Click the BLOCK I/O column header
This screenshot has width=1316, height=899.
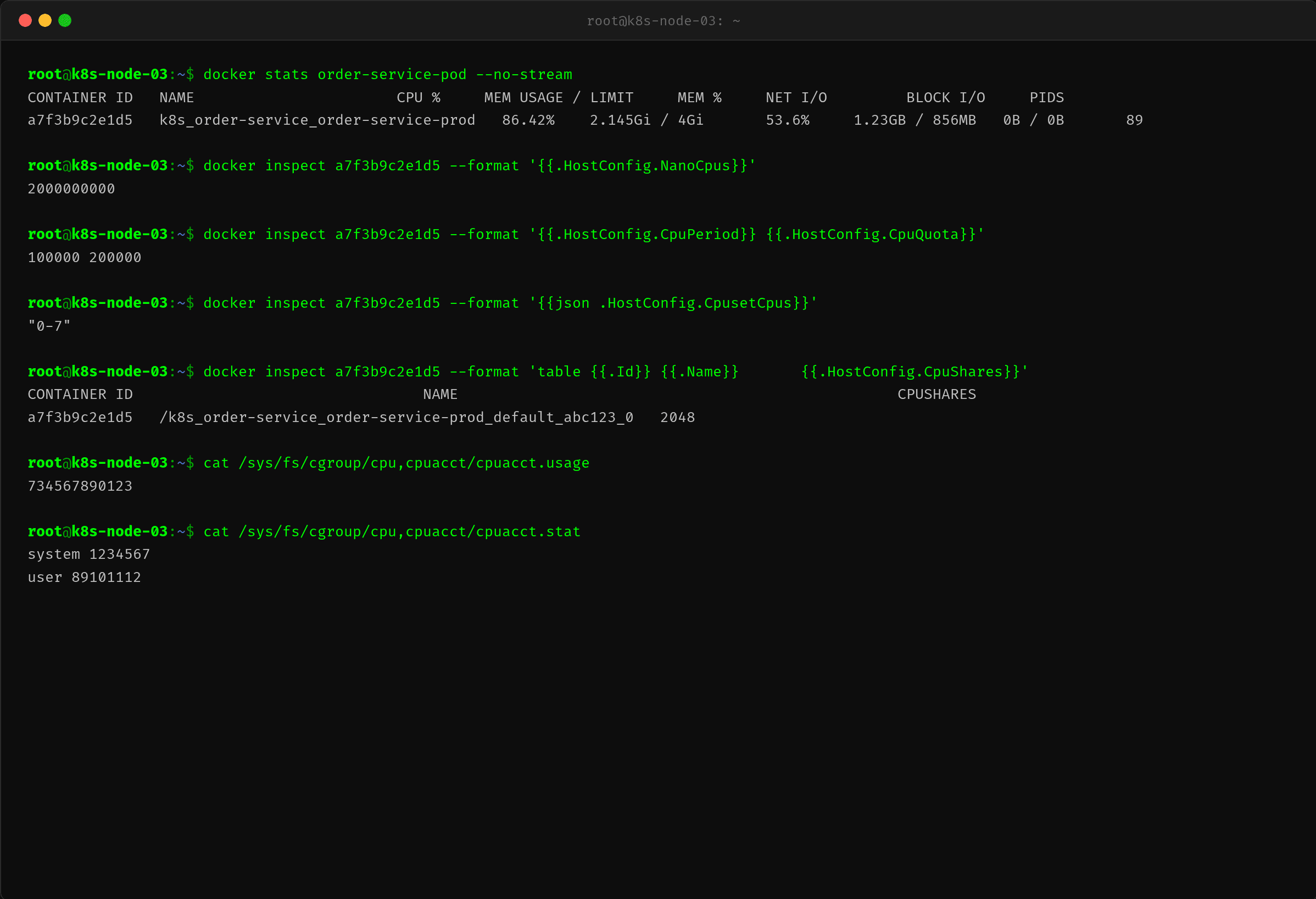(x=945, y=97)
